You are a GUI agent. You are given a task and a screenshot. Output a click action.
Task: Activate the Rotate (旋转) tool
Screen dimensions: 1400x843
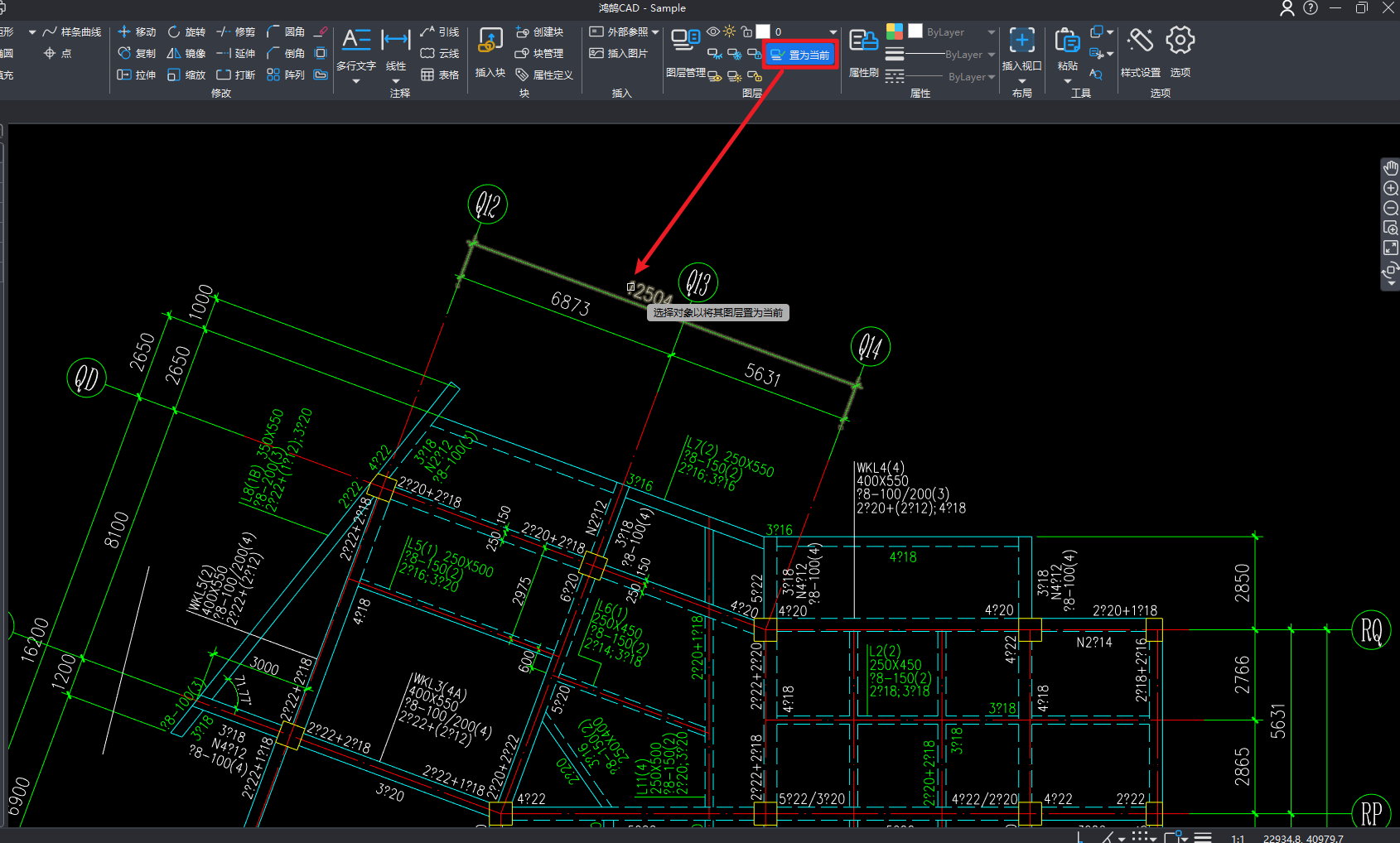point(186,32)
